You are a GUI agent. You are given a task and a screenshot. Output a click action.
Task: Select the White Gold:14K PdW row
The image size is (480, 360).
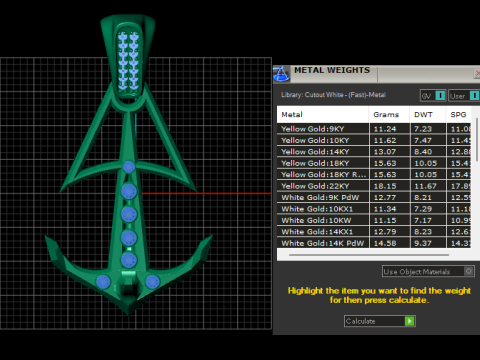(374, 243)
